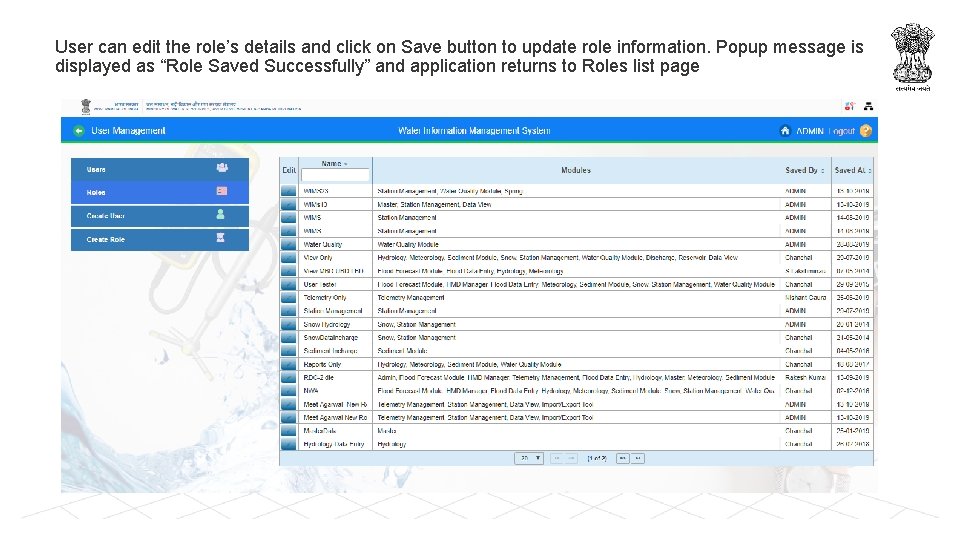Click the Logout link
960x540 pixels.
click(x=843, y=131)
